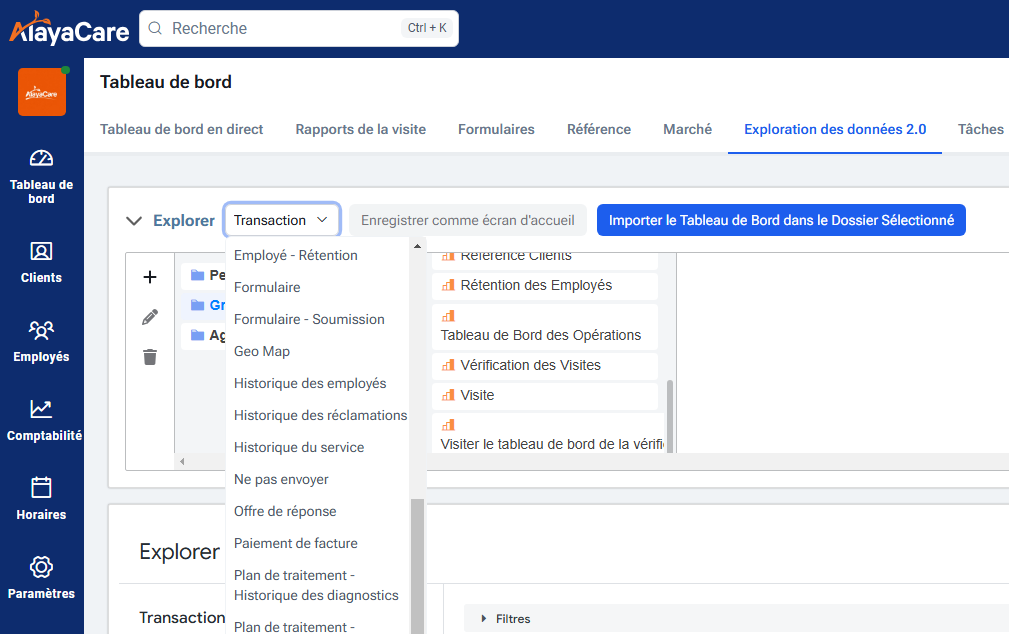This screenshot has width=1009, height=634.
Task: Open Visiter le tableau de bord item
Action: tap(548, 434)
